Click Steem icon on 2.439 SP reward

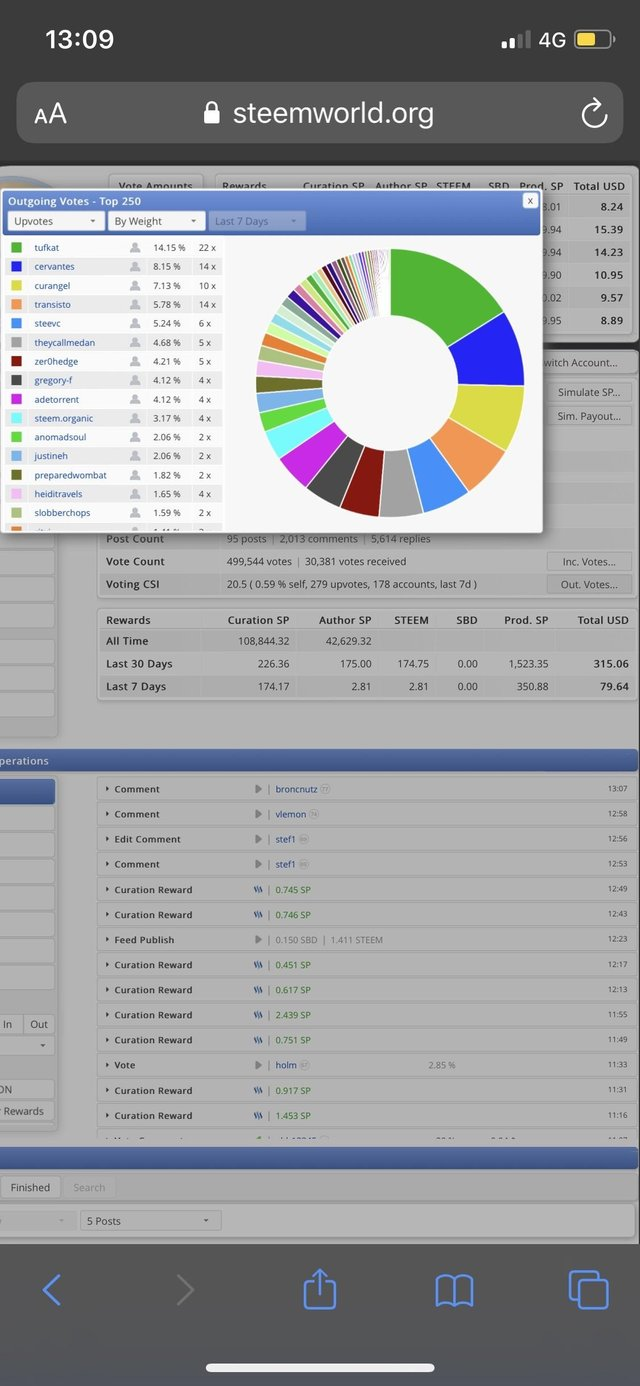pyautogui.click(x=258, y=1015)
